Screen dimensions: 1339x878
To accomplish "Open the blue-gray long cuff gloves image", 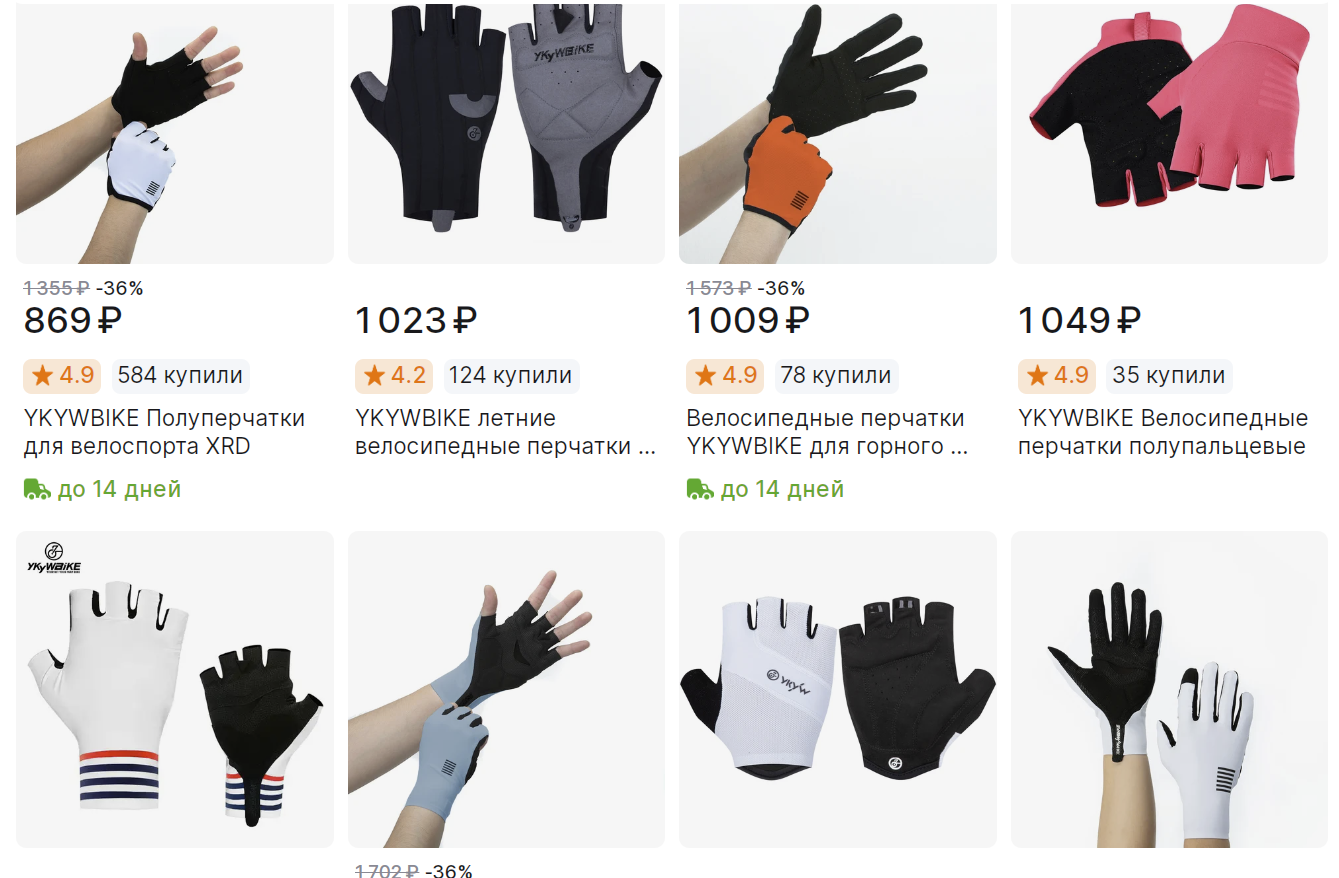I will [506, 689].
